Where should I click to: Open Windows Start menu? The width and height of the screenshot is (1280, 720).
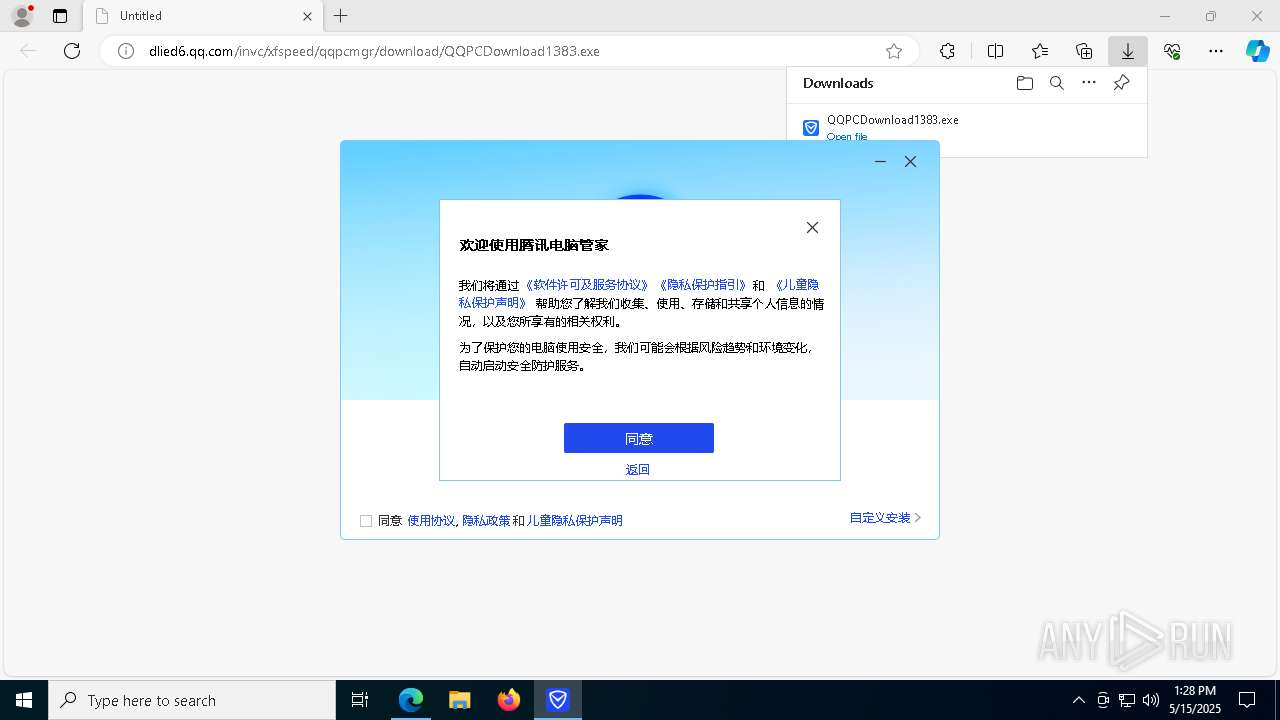coord(24,700)
